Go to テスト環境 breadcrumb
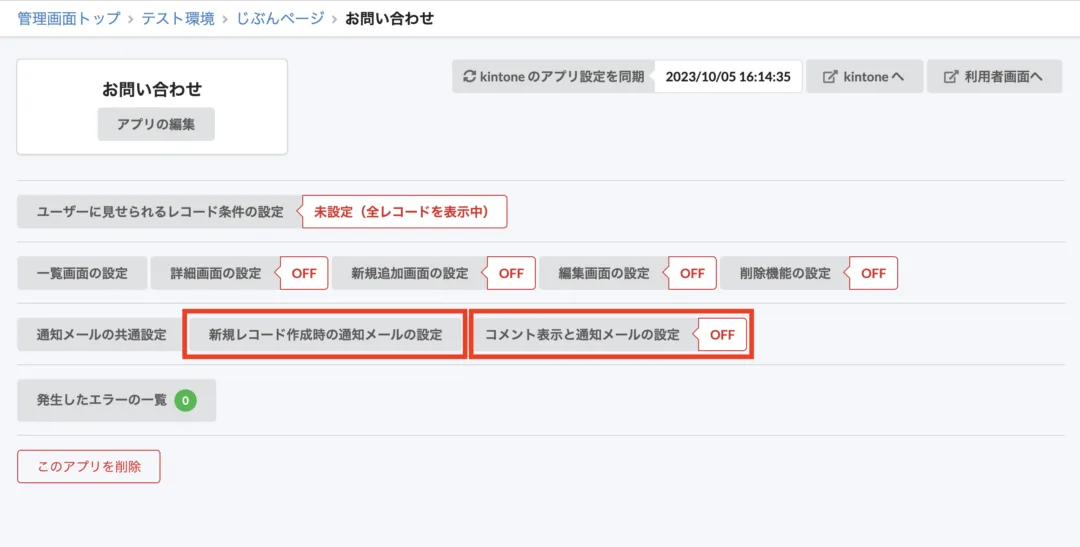The height and width of the screenshot is (547, 1080). tap(178, 19)
